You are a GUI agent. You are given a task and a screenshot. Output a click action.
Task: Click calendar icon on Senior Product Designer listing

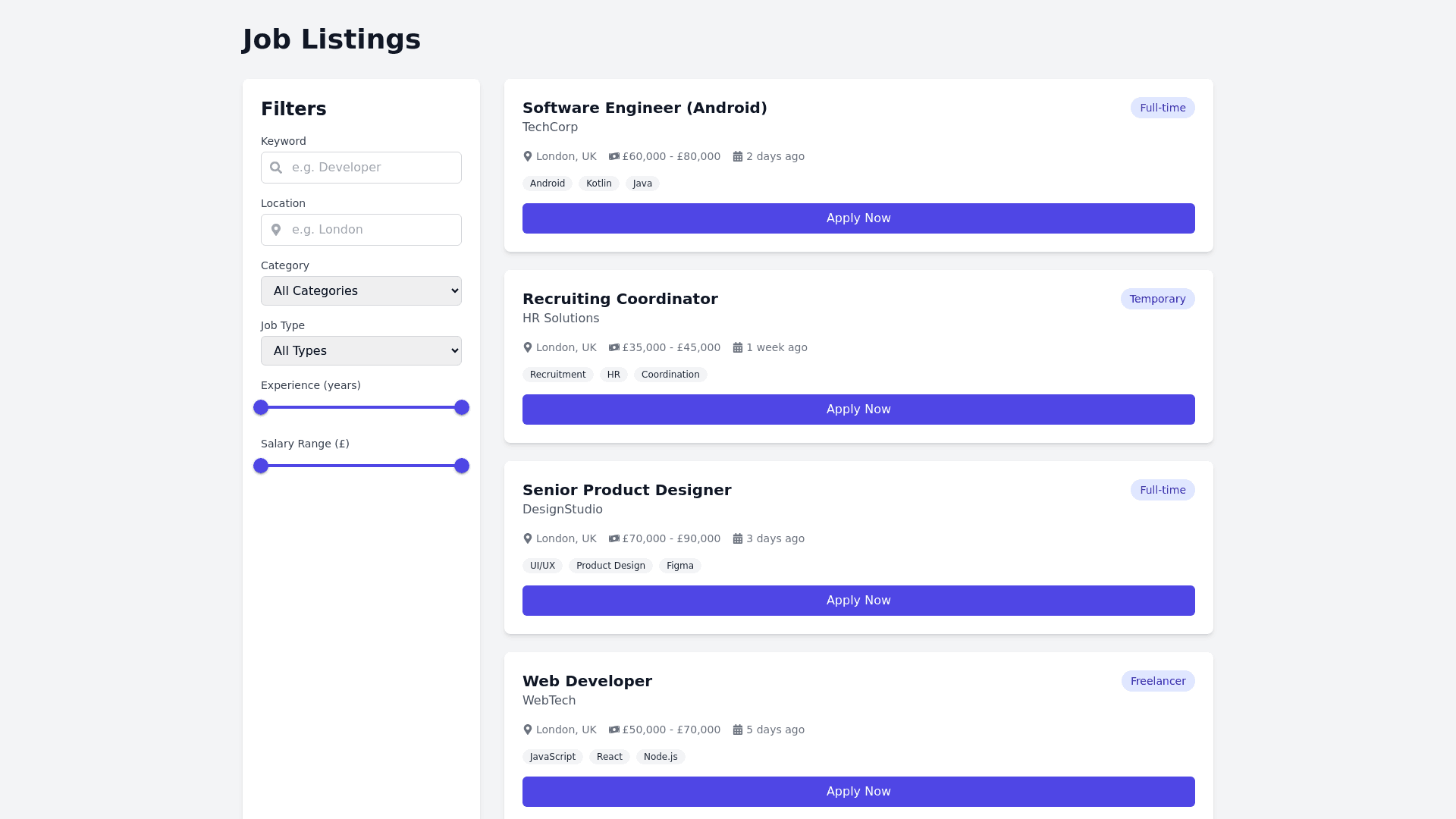click(738, 539)
